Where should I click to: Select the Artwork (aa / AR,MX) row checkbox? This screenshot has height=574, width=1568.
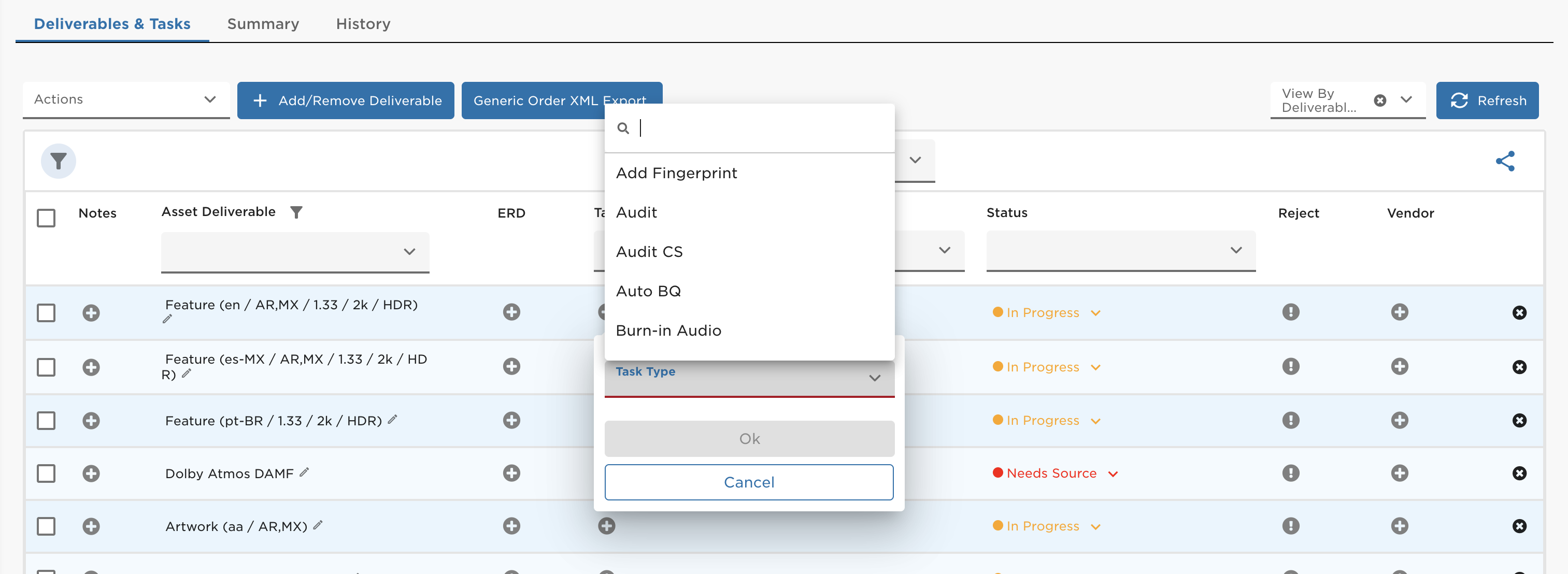46,526
